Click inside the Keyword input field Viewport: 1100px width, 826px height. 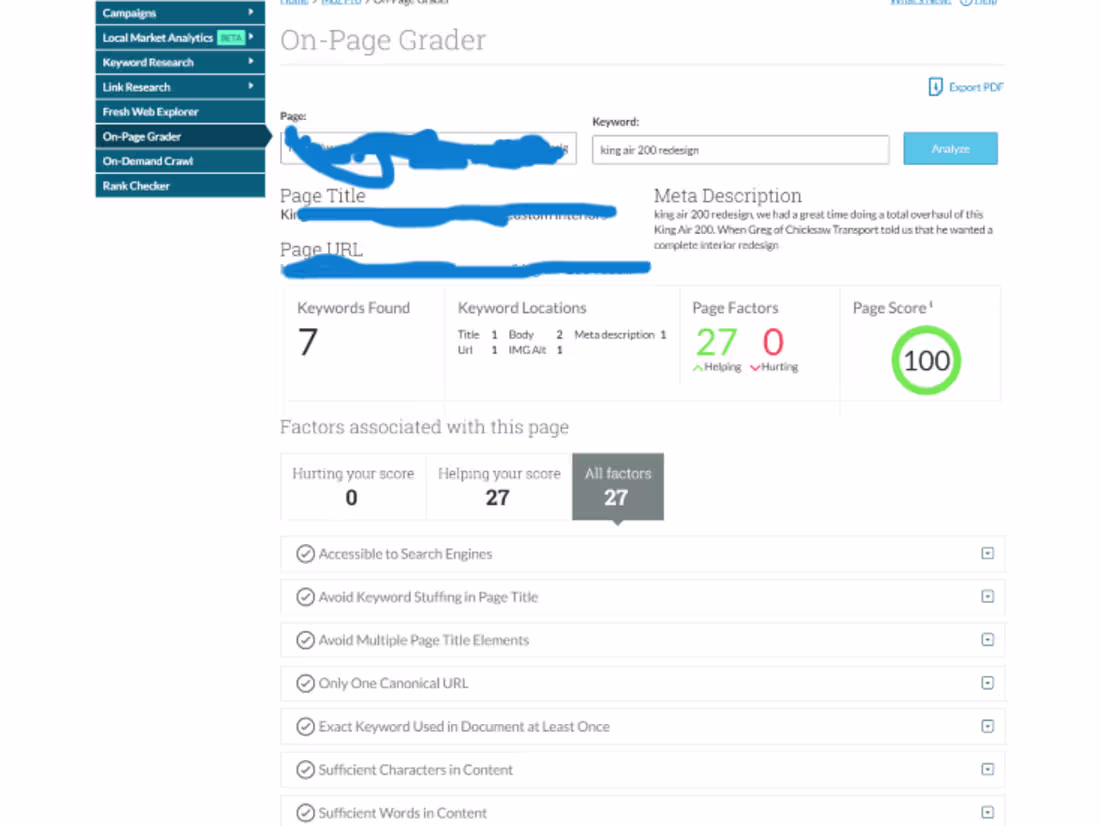coord(740,149)
